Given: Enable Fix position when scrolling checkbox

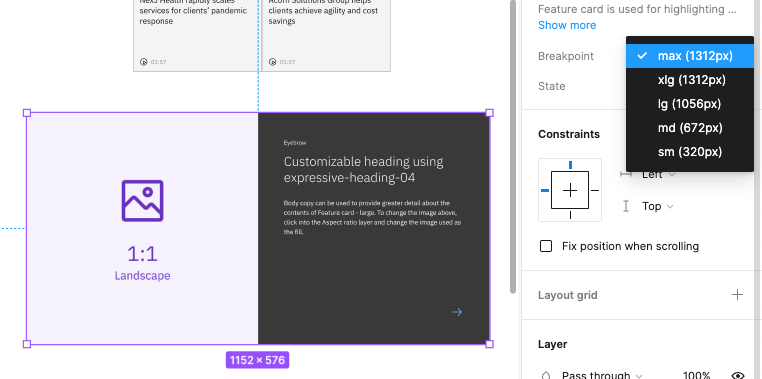Looking at the screenshot, I should pos(546,246).
